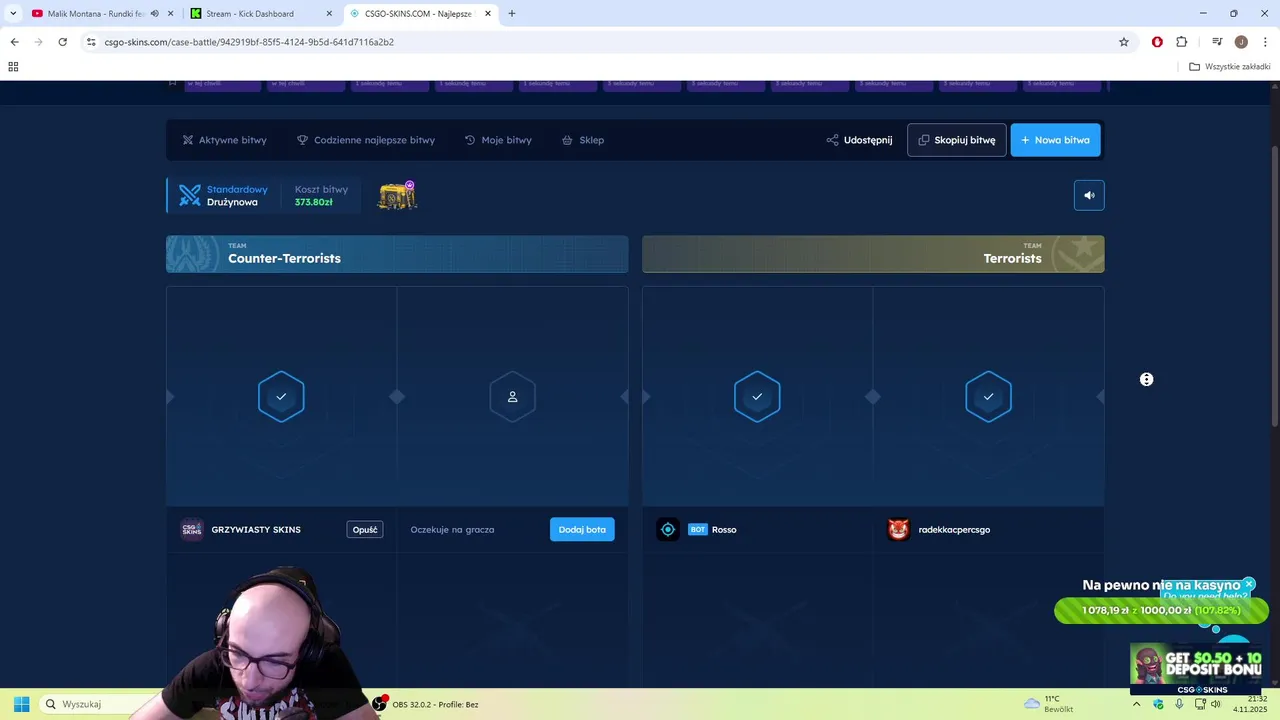Reload the current page

[62, 42]
